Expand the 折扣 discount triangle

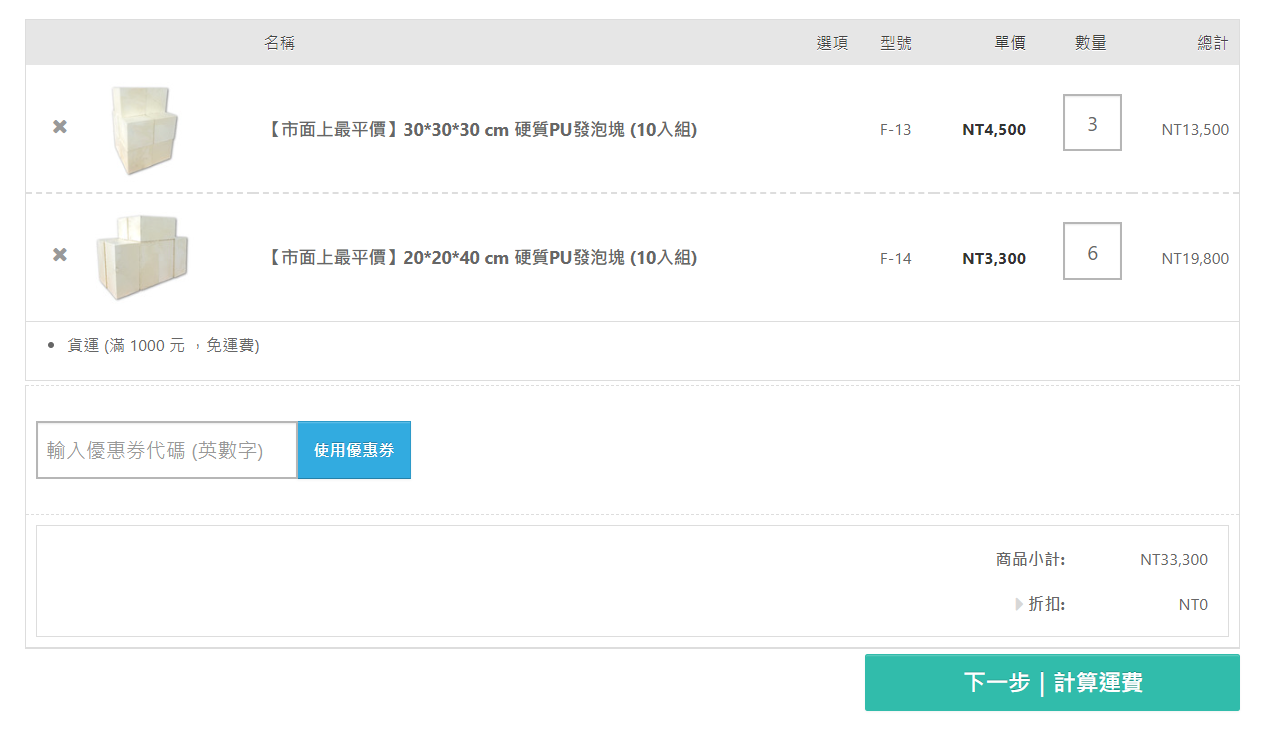(x=1019, y=604)
